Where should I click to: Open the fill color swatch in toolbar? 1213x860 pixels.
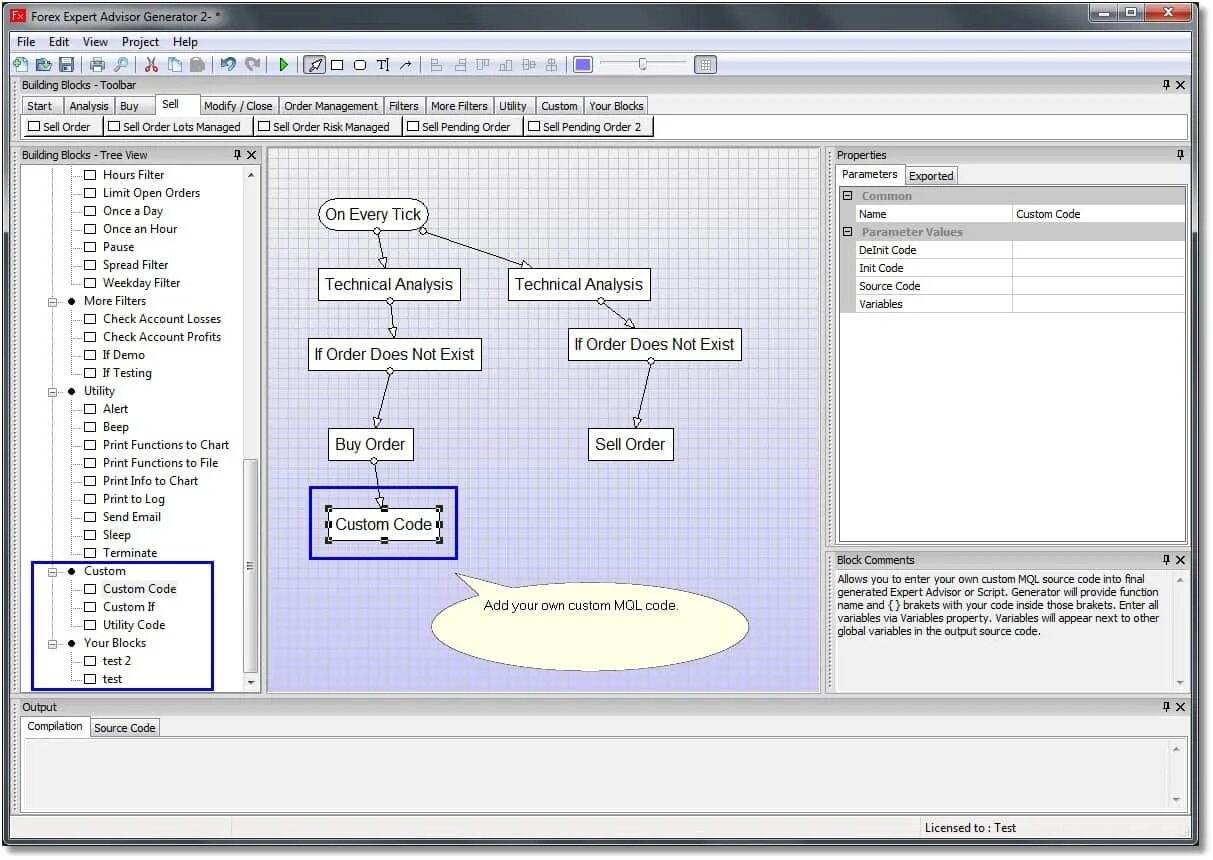pyautogui.click(x=583, y=65)
